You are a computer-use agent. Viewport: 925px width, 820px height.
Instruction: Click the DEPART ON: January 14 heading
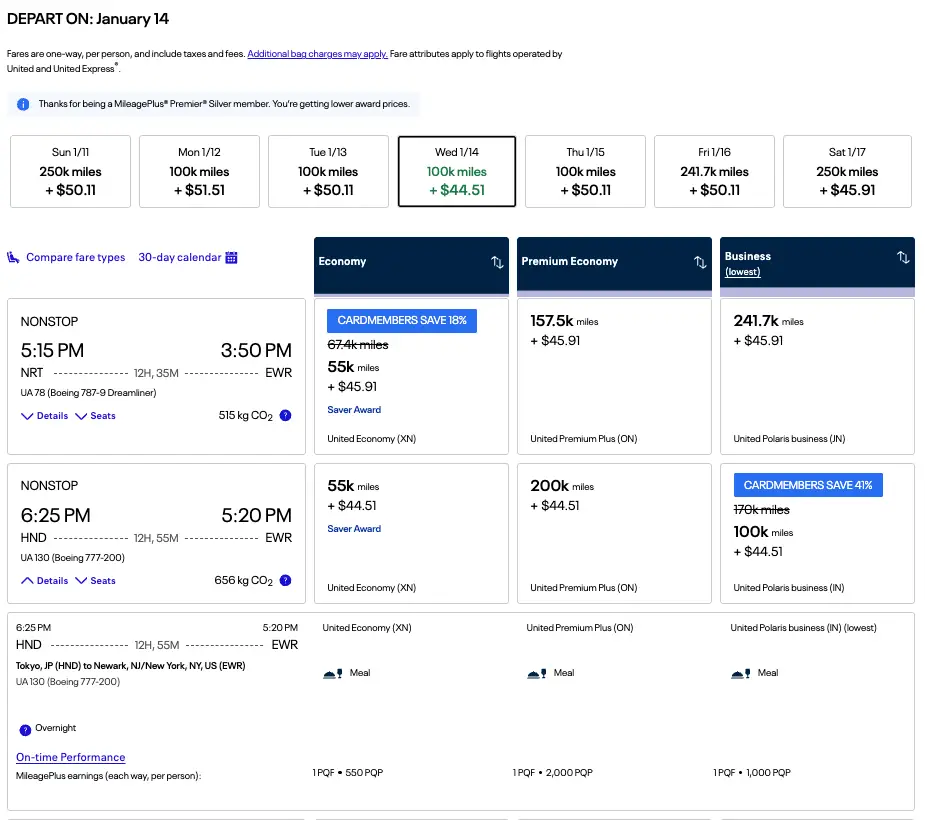pyautogui.click(x=88, y=19)
